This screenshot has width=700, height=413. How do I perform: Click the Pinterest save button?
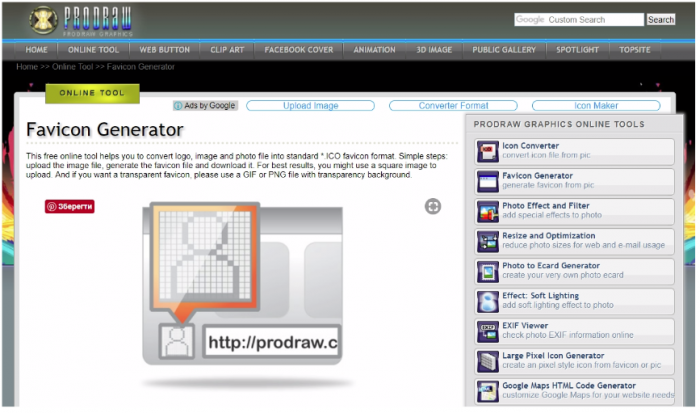pos(70,206)
